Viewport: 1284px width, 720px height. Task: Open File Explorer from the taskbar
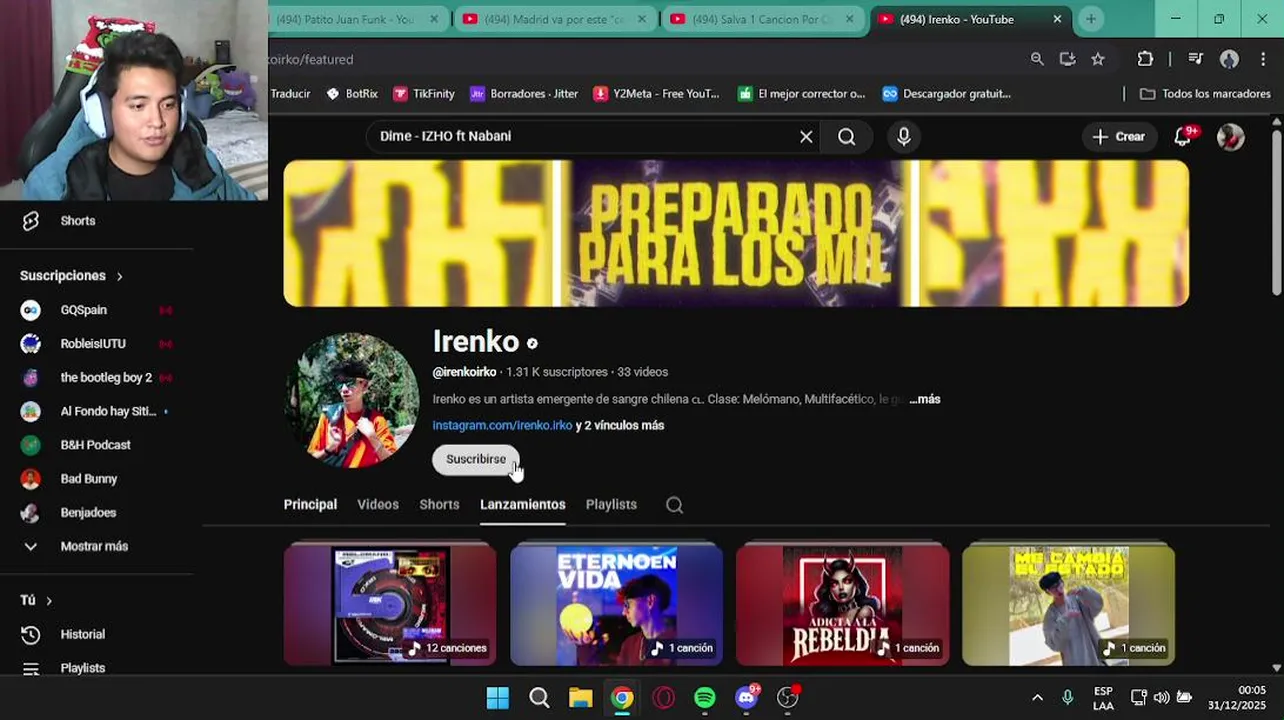click(581, 698)
